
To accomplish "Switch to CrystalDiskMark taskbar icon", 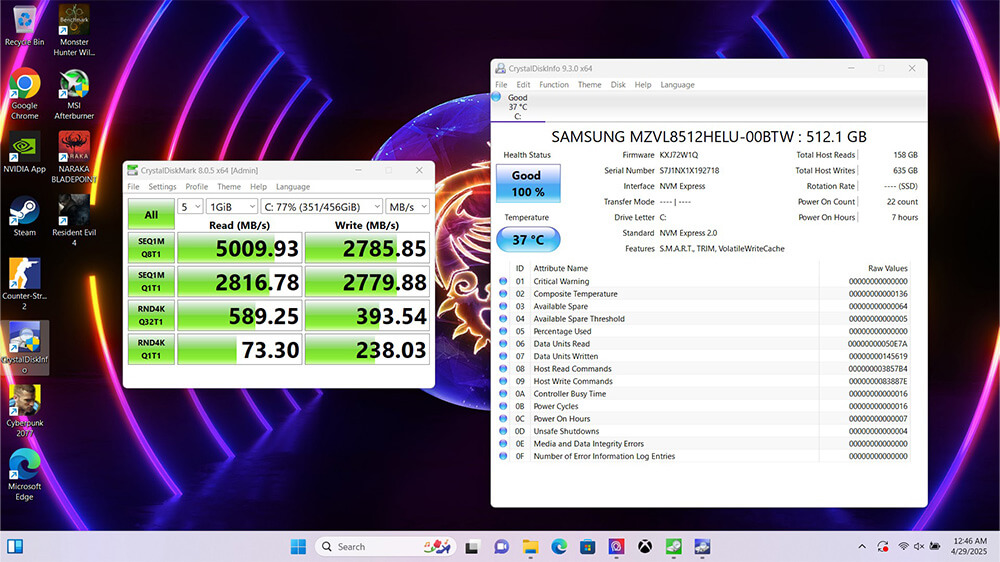I will [x=673, y=547].
